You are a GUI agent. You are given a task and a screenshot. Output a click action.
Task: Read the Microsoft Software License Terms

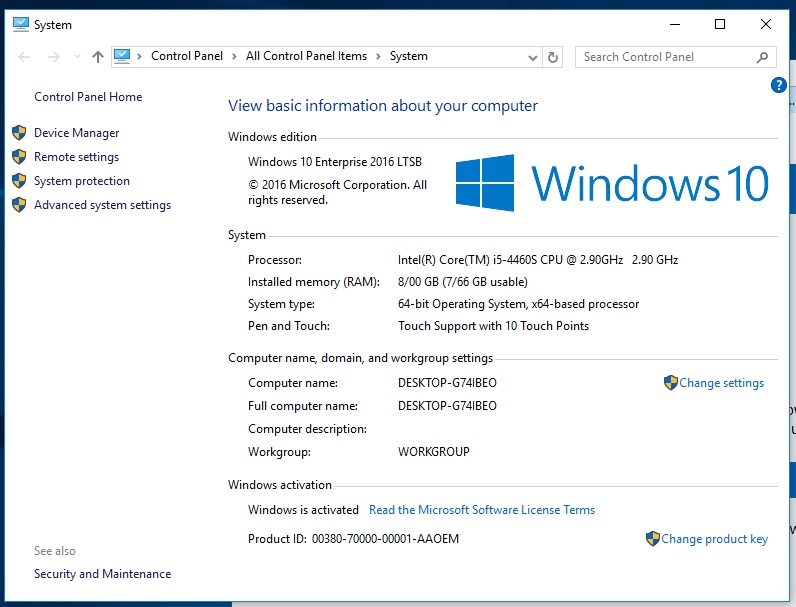click(x=482, y=510)
